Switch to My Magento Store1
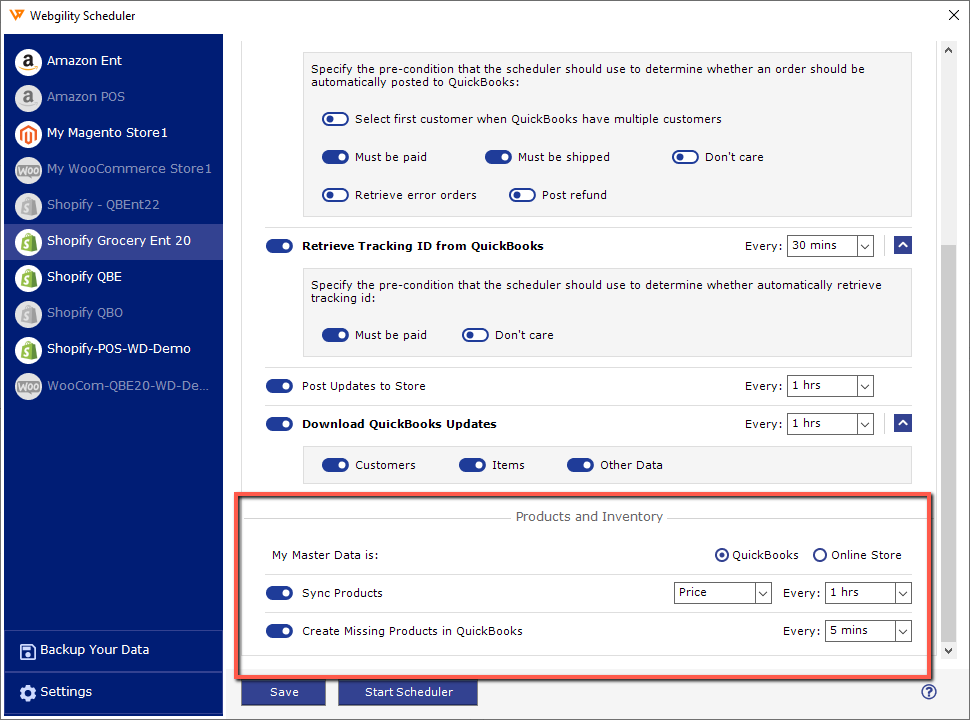Image resolution: width=970 pixels, height=720 pixels. (x=114, y=134)
